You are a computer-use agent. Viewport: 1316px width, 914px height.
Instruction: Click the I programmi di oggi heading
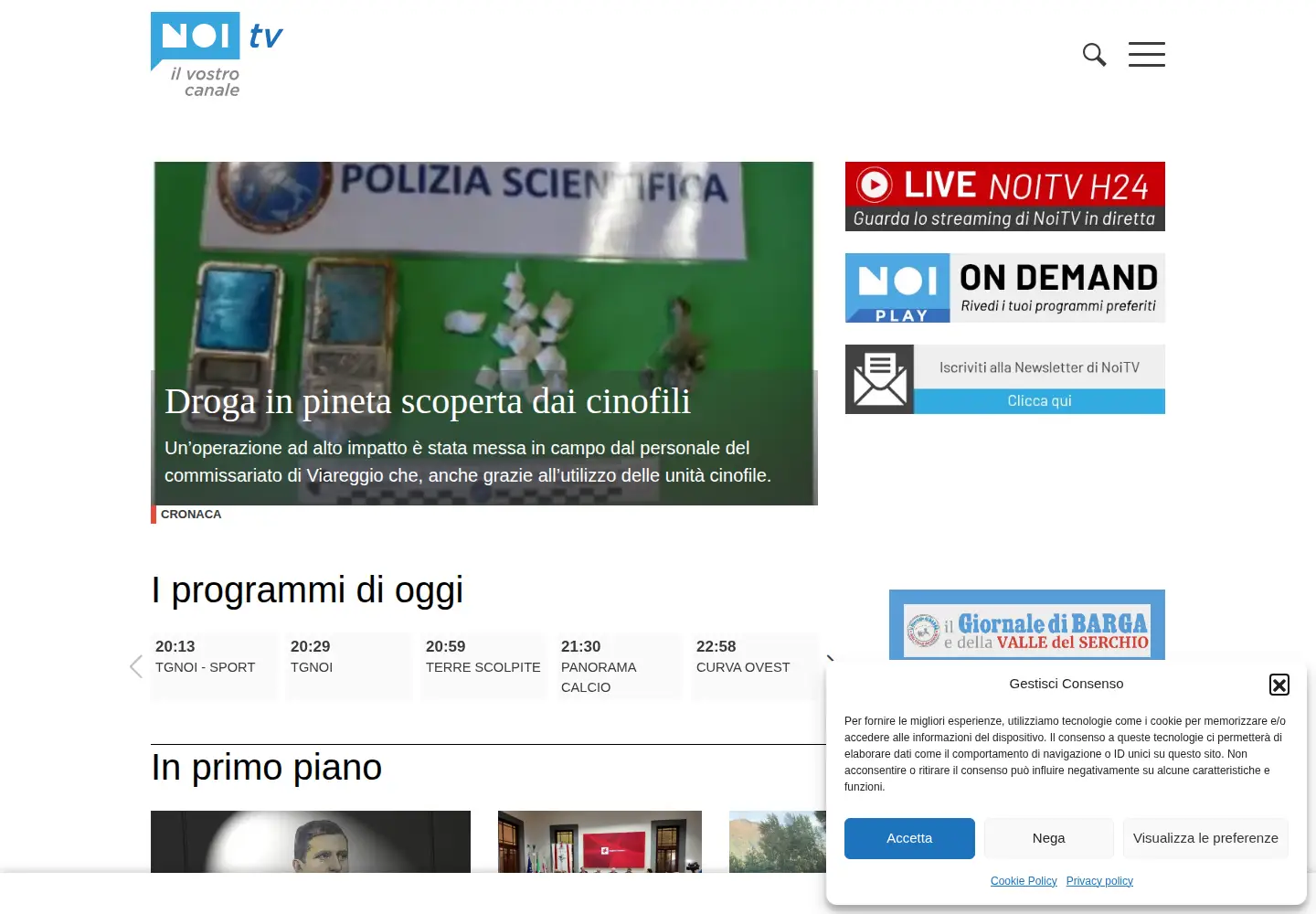307,590
